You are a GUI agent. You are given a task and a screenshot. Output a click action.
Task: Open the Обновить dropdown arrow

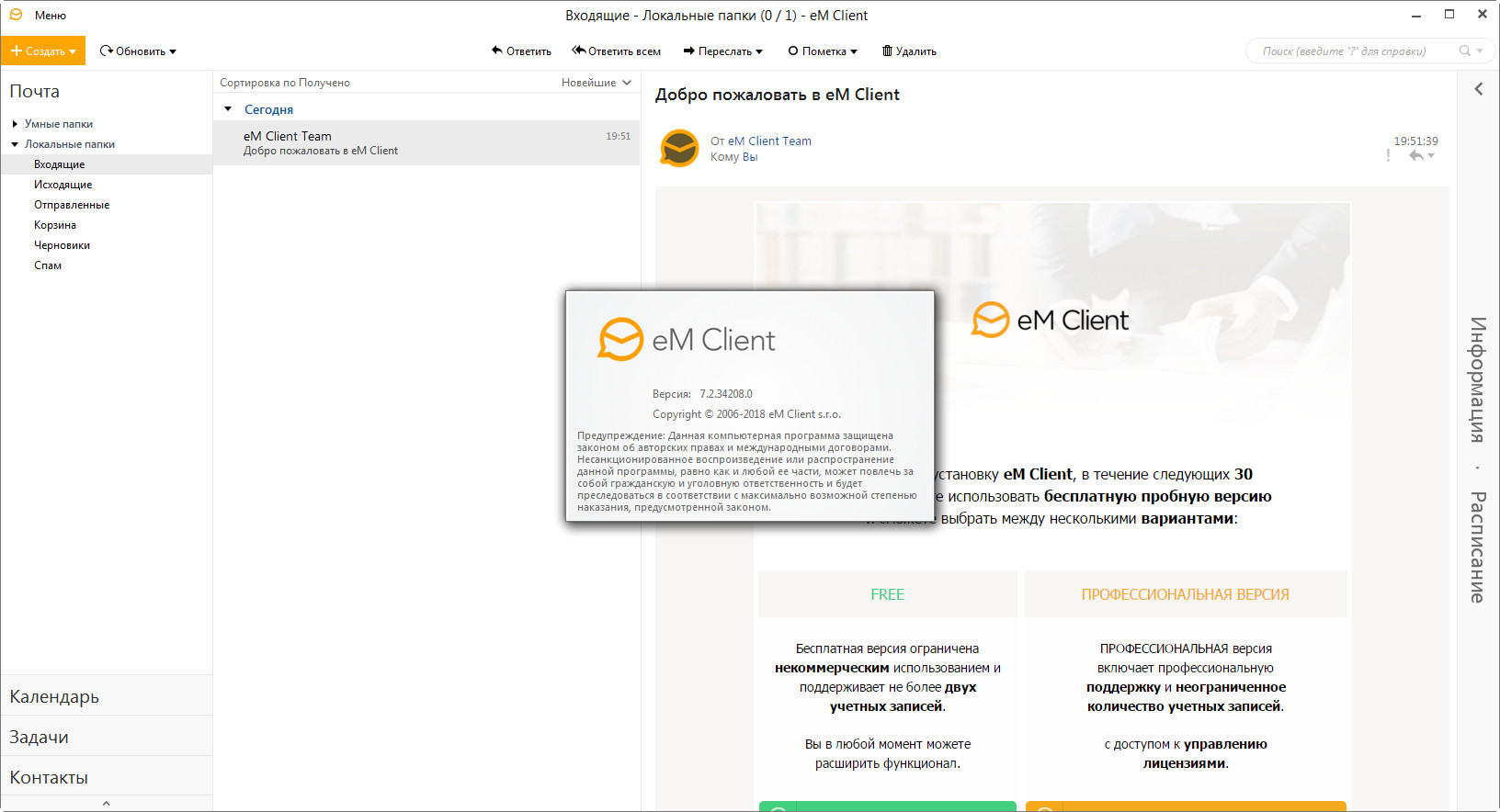pyautogui.click(x=173, y=52)
